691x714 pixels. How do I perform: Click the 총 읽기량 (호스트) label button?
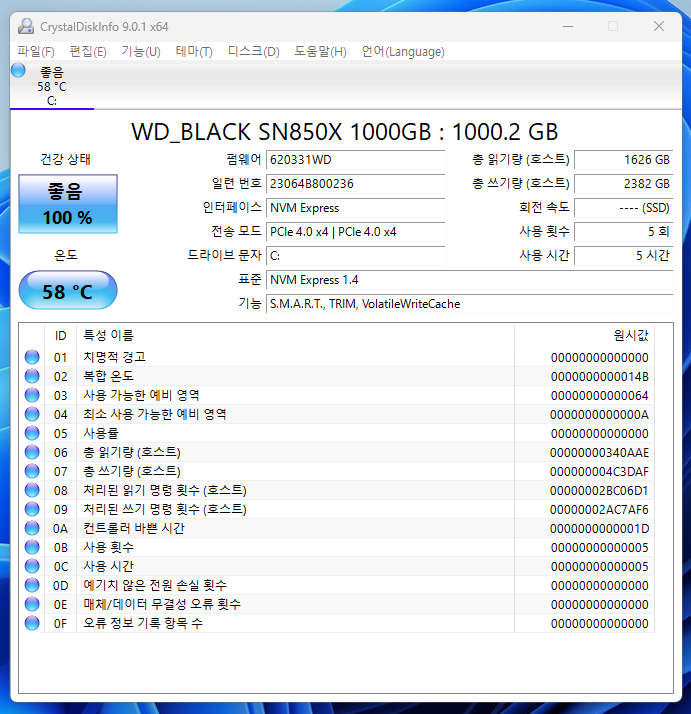pos(521,159)
